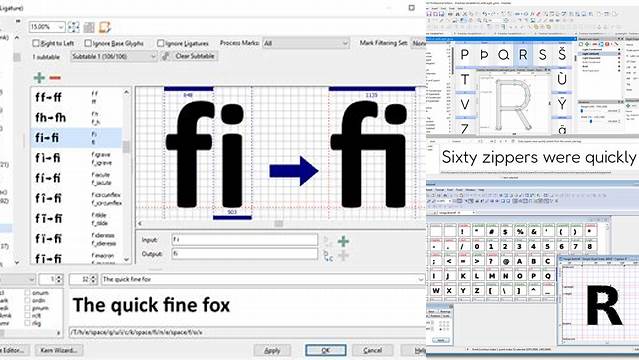Check the Ignore Ligatures option
Screen dimensions: 639x360
(x=161, y=43)
